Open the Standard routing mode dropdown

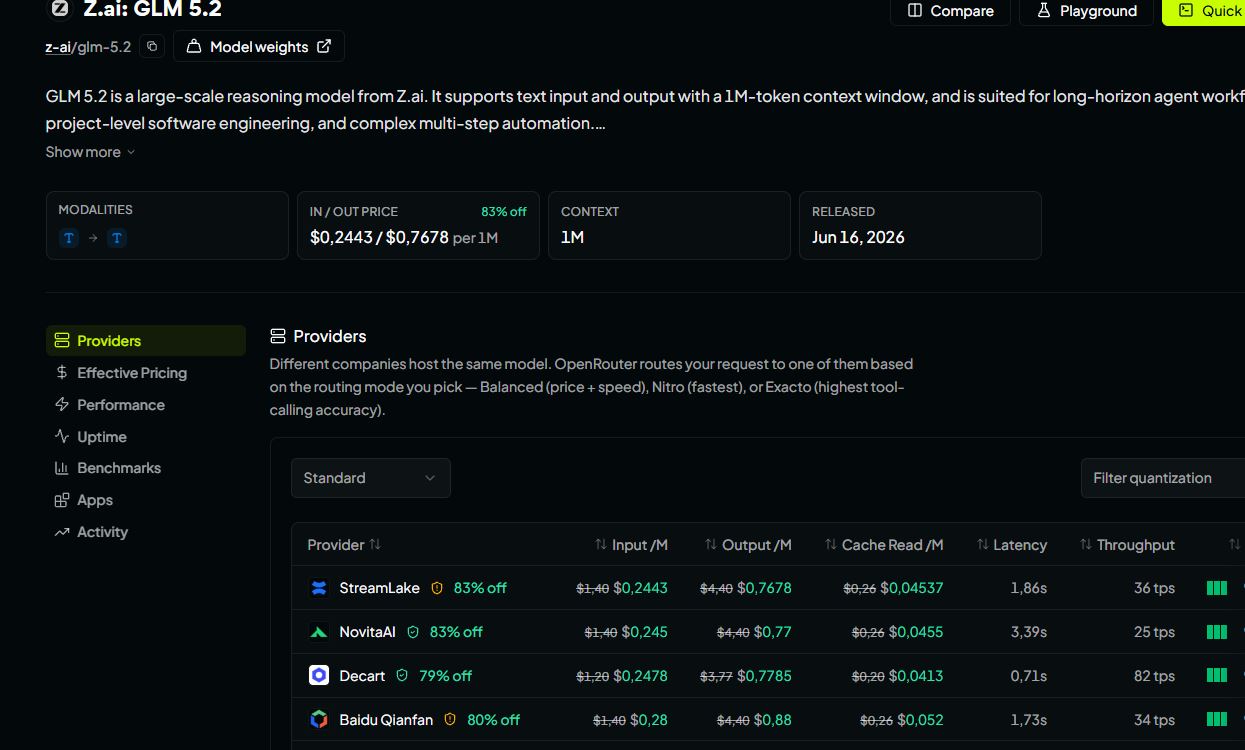pyautogui.click(x=371, y=478)
